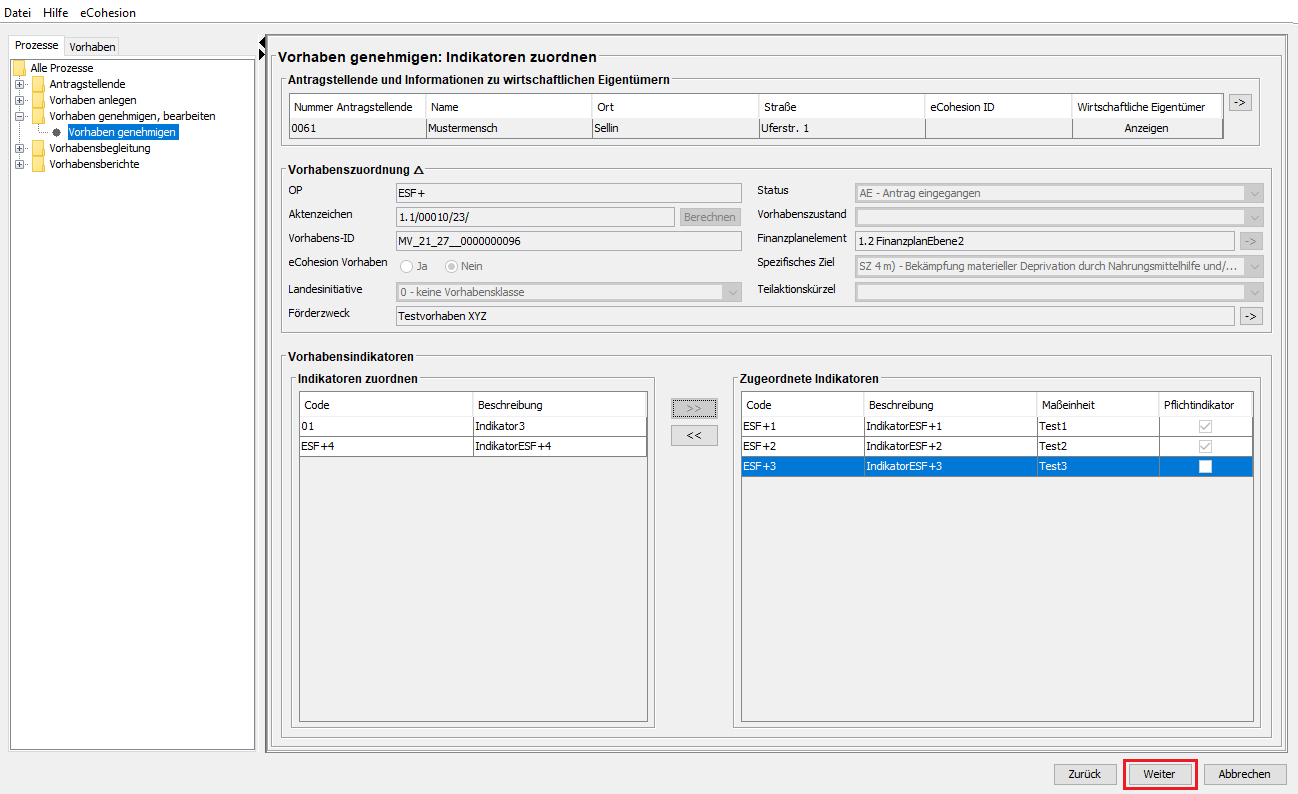
Task: Click the Weiter button
Action: click(x=1159, y=774)
